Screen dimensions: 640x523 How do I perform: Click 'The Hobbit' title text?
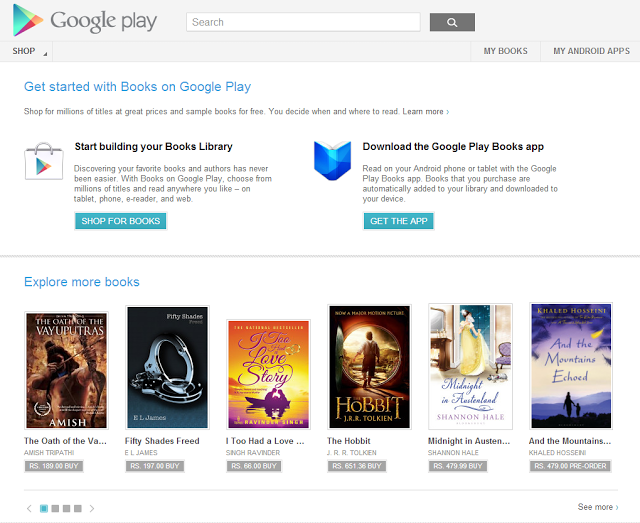[349, 441]
